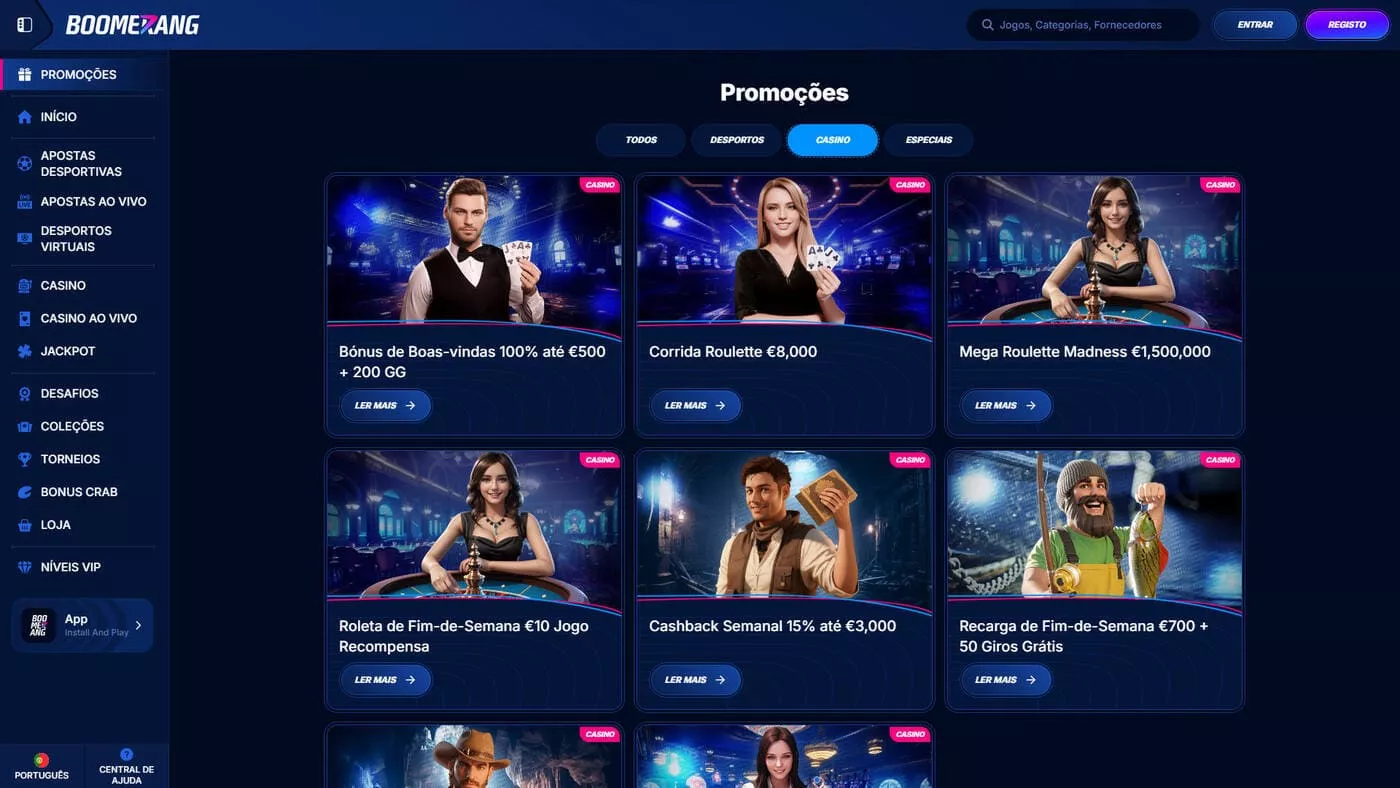Viewport: 1400px width, 788px height.
Task: Click the Entrar login button
Action: pos(1255,25)
